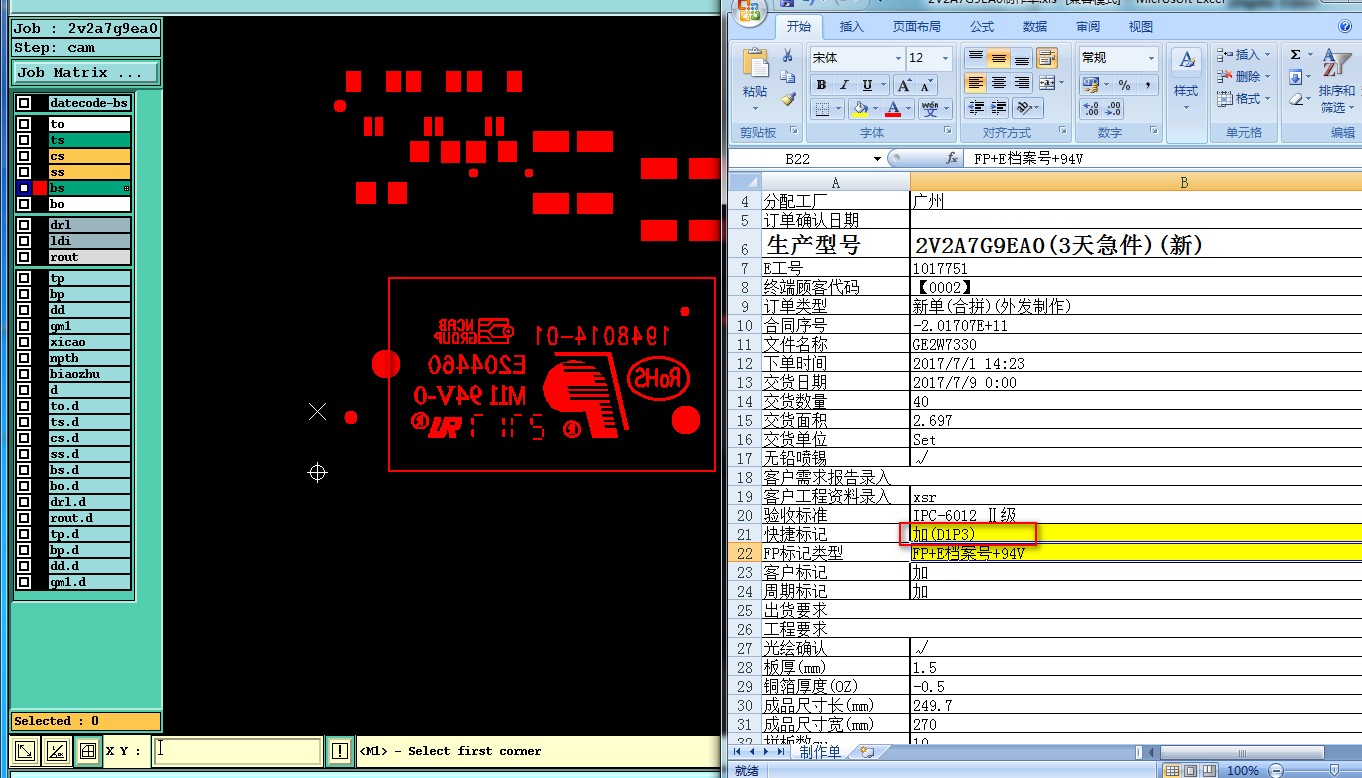Viewport: 1362px width, 778px height.
Task: Toggle Italic formatting in Excel
Action: [x=844, y=85]
